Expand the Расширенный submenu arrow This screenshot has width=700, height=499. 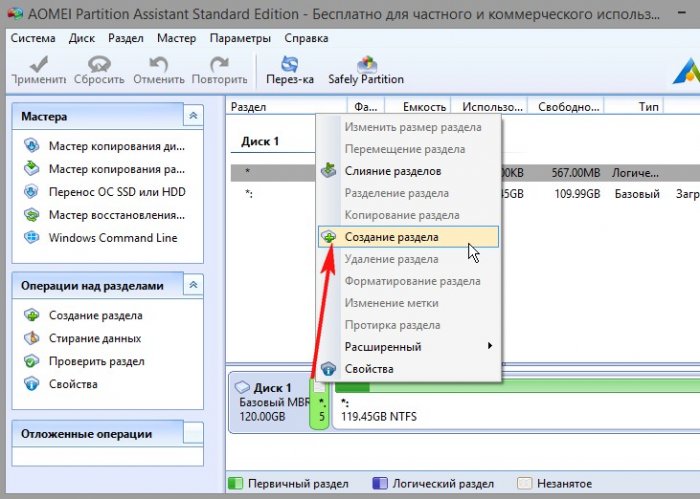tap(490, 346)
